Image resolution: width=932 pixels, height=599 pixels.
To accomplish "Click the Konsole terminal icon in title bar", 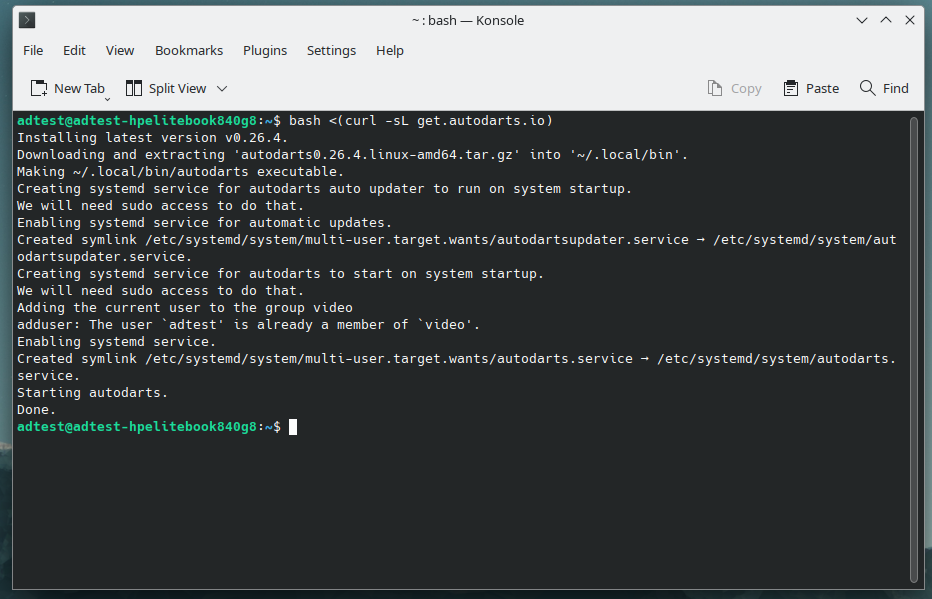I will coord(27,20).
